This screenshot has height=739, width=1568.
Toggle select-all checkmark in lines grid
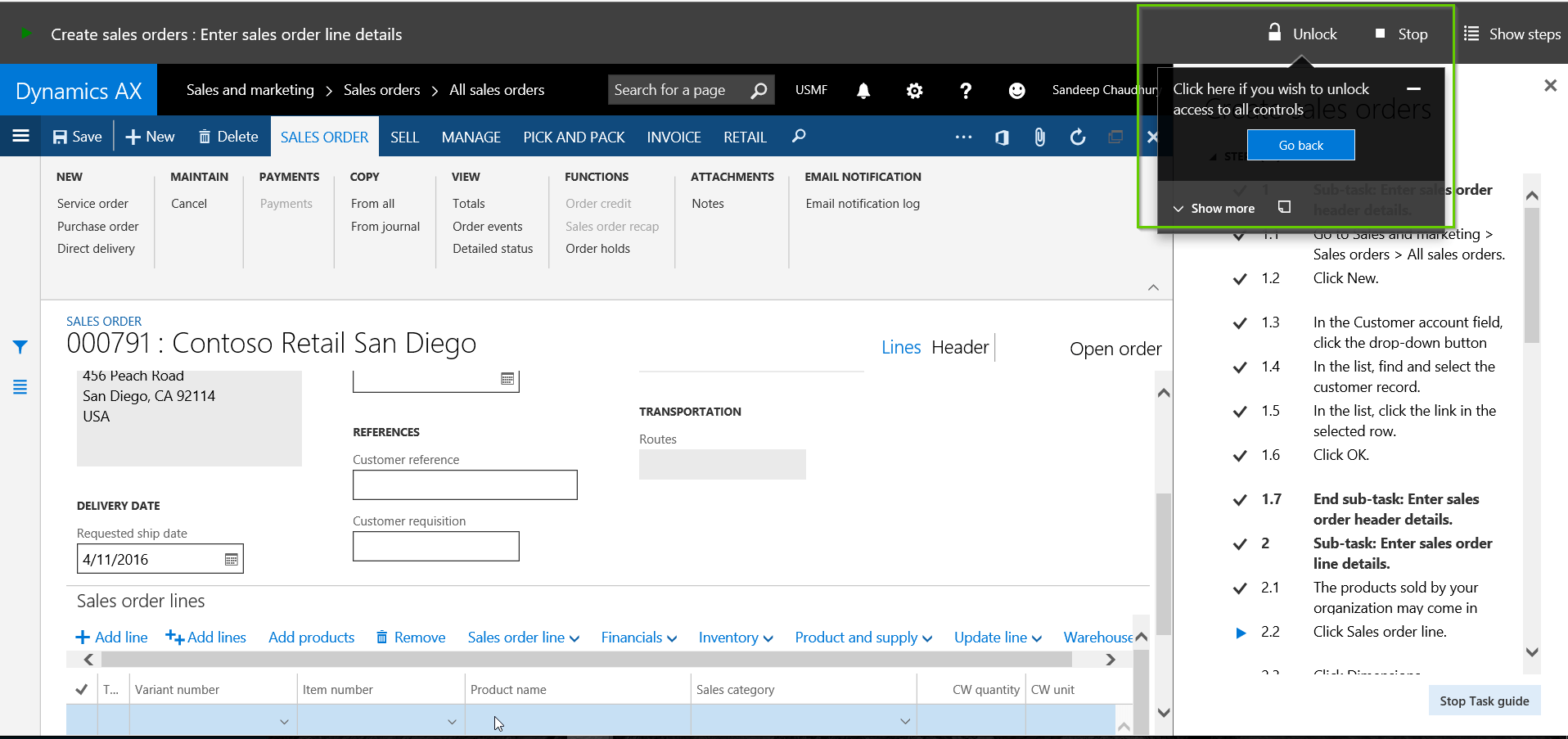[x=82, y=689]
